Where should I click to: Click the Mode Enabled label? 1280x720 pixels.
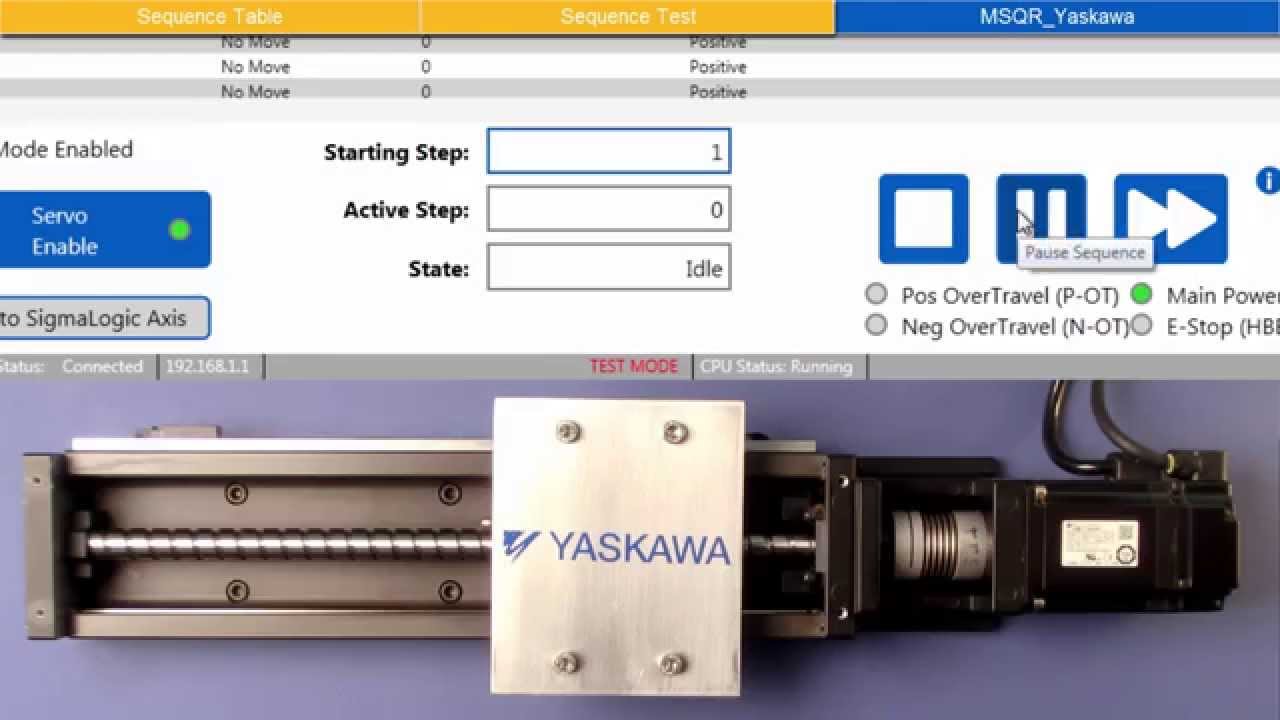tap(66, 149)
